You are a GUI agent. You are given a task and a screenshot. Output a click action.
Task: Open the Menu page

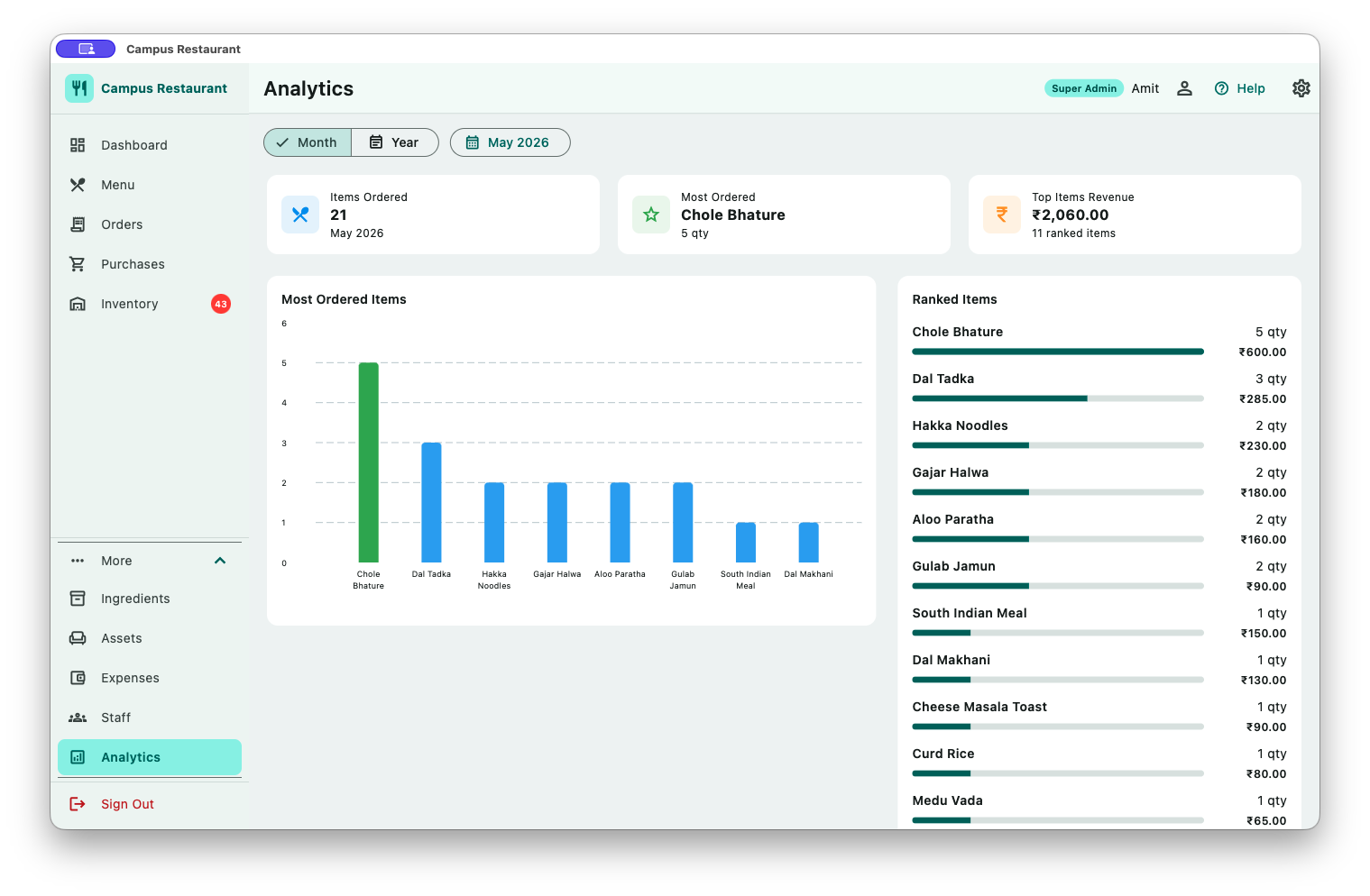click(x=150, y=185)
